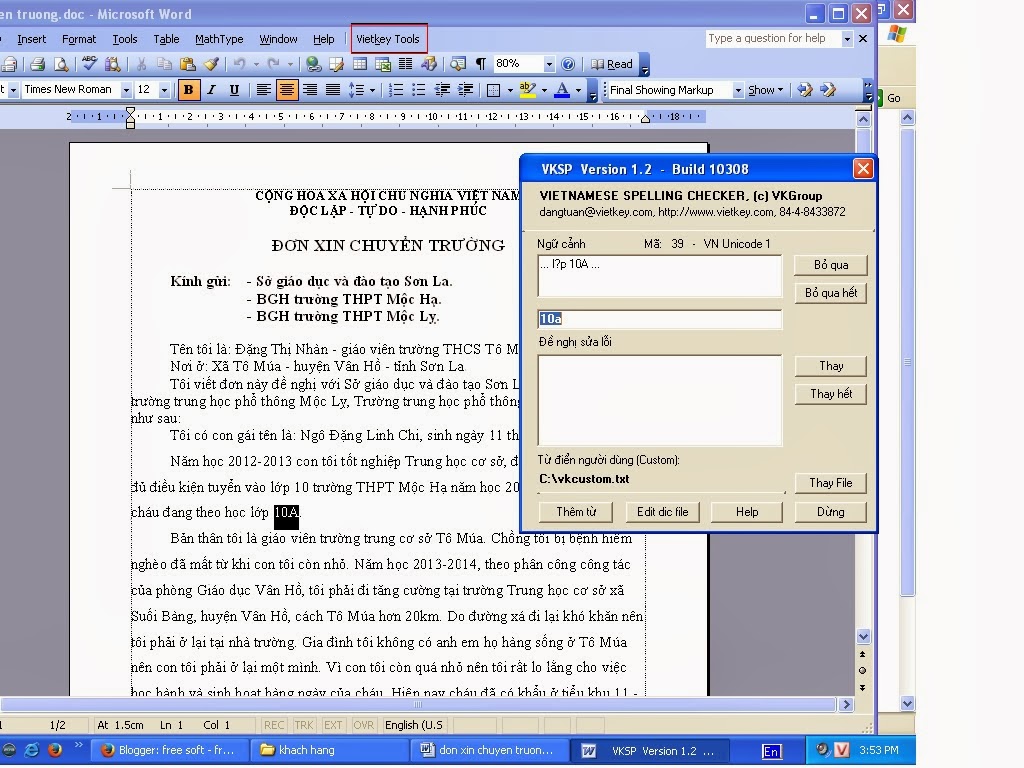This screenshot has height=768, width=1024.
Task: Apply the font color A button
Action: [x=562, y=90]
